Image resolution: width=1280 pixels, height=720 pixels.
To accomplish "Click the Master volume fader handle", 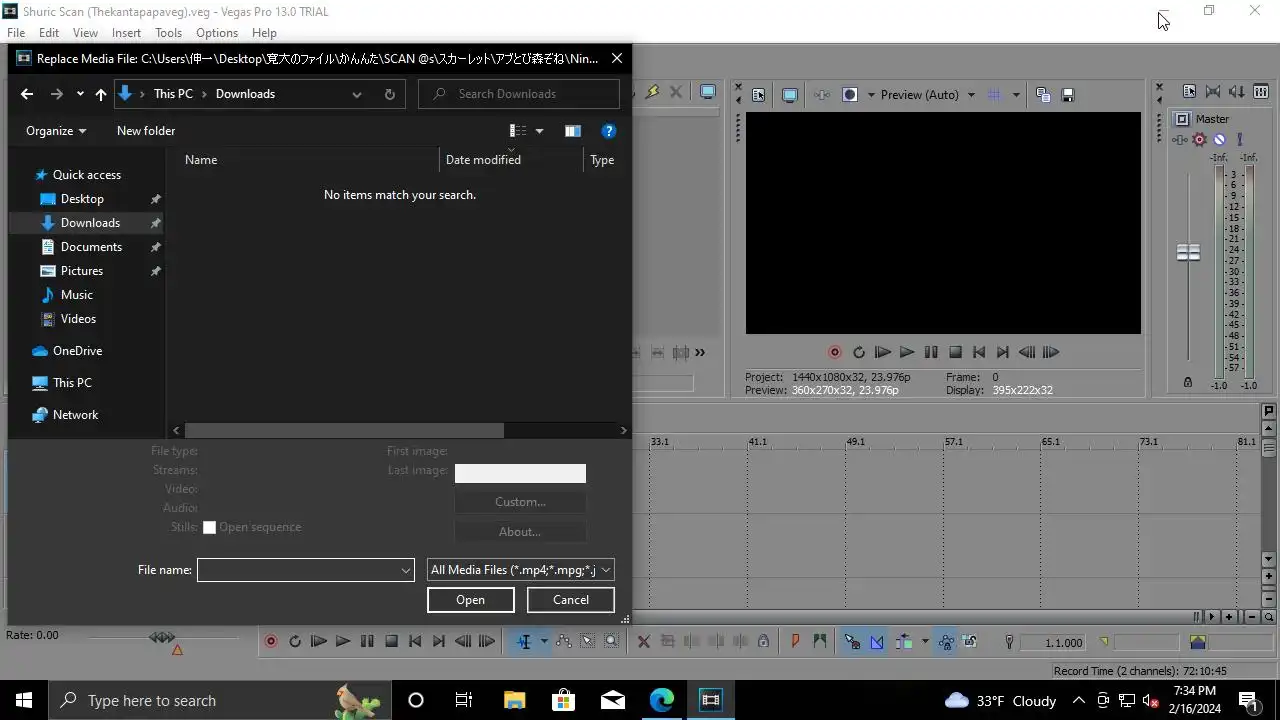I will click(1188, 253).
